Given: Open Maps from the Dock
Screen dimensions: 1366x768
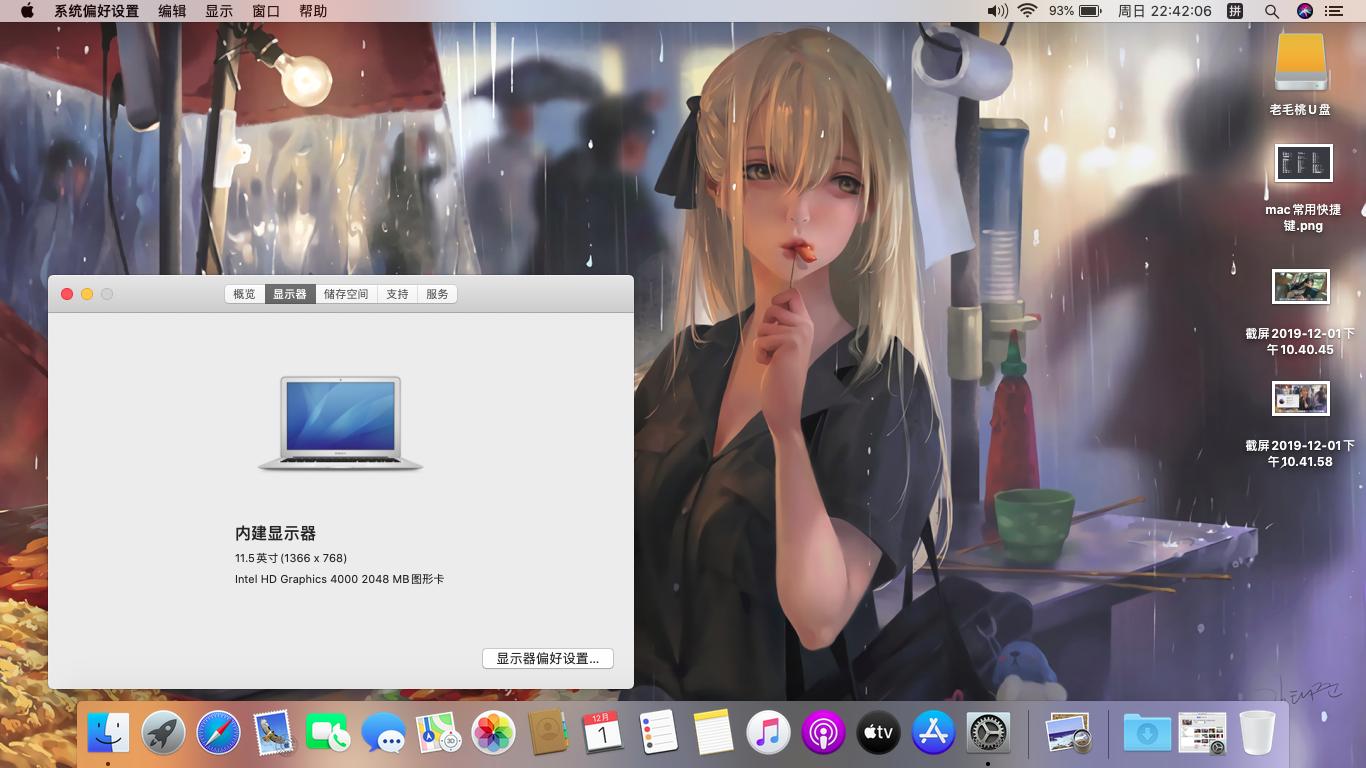Looking at the screenshot, I should click(438, 733).
